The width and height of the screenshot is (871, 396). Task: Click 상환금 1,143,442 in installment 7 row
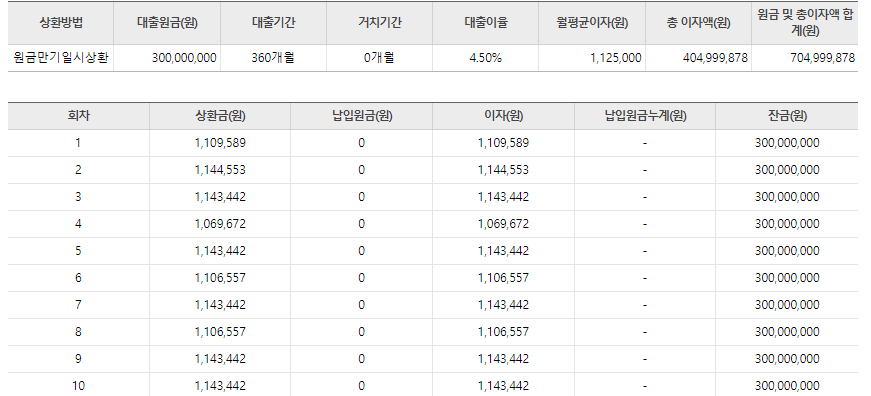click(x=220, y=304)
